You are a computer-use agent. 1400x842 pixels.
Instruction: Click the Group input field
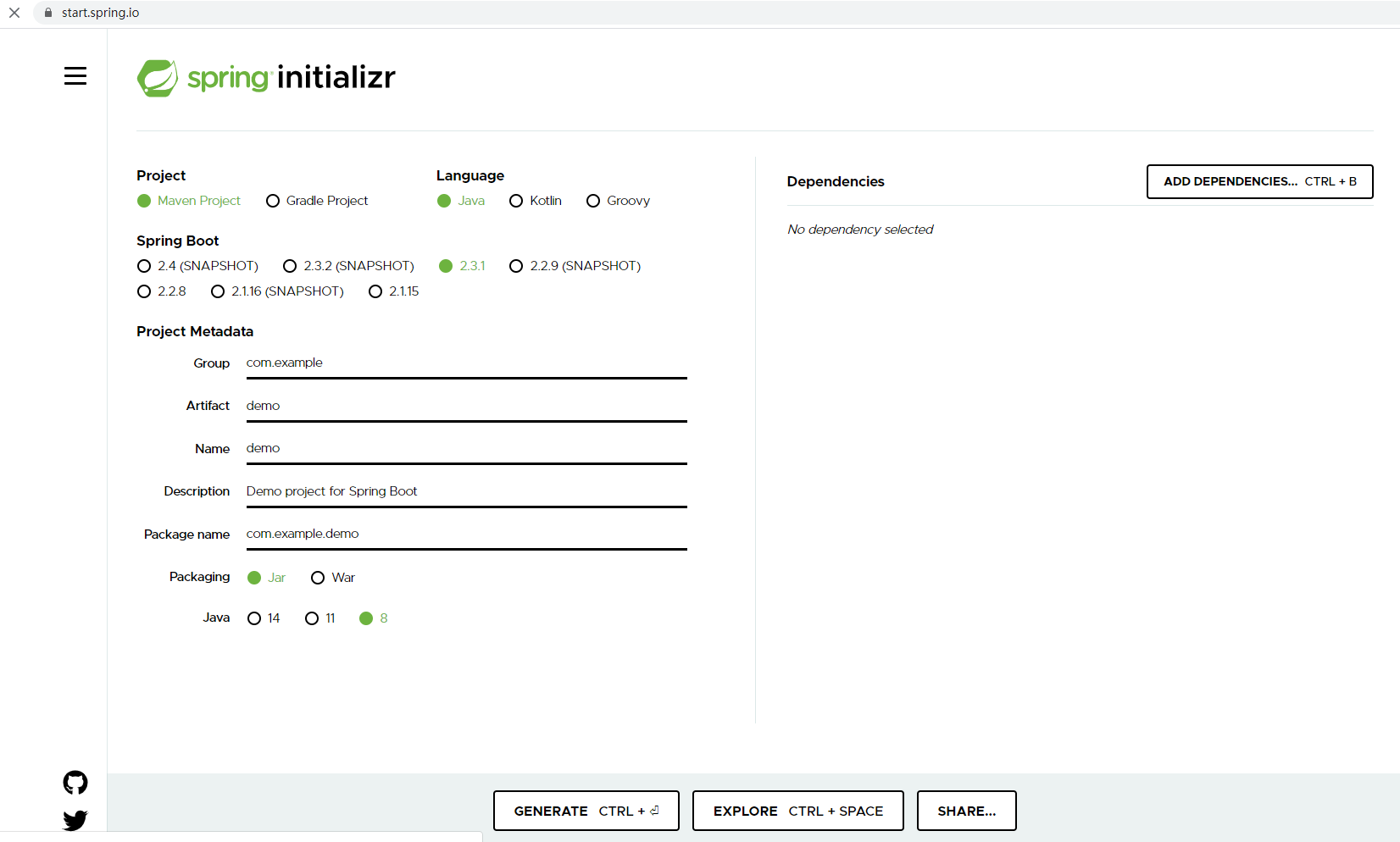(x=466, y=363)
